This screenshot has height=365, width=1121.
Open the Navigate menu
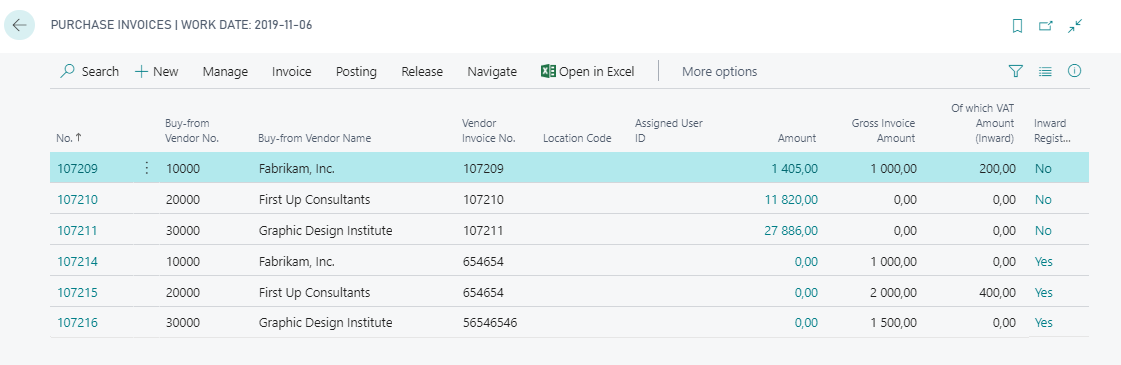[x=492, y=71]
